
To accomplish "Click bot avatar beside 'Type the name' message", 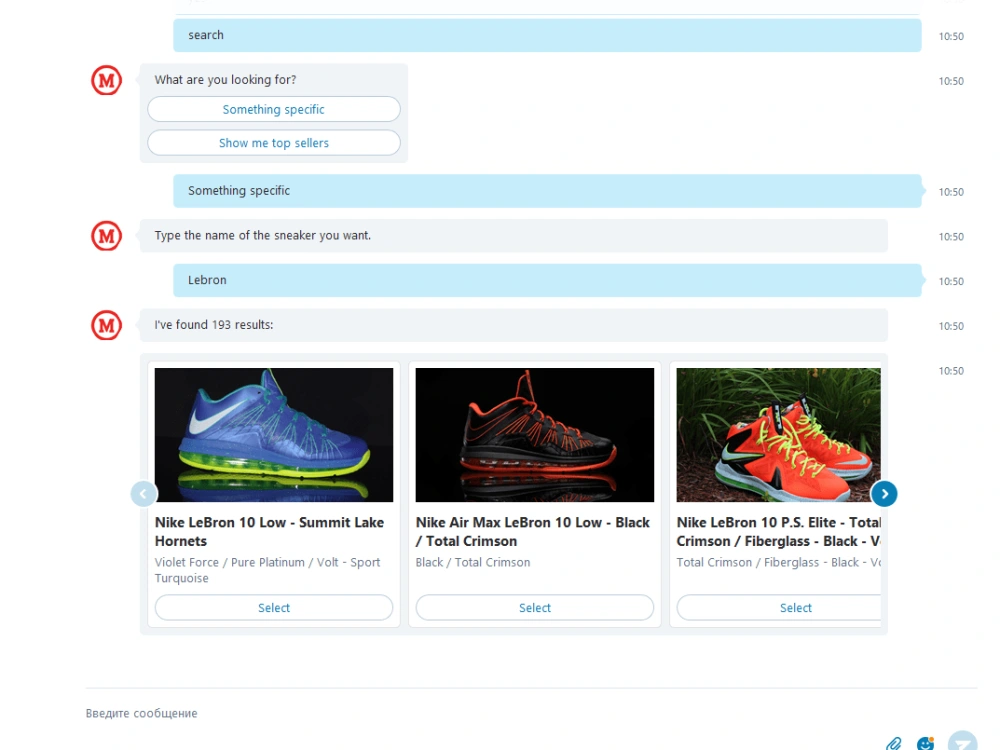I will [107, 236].
